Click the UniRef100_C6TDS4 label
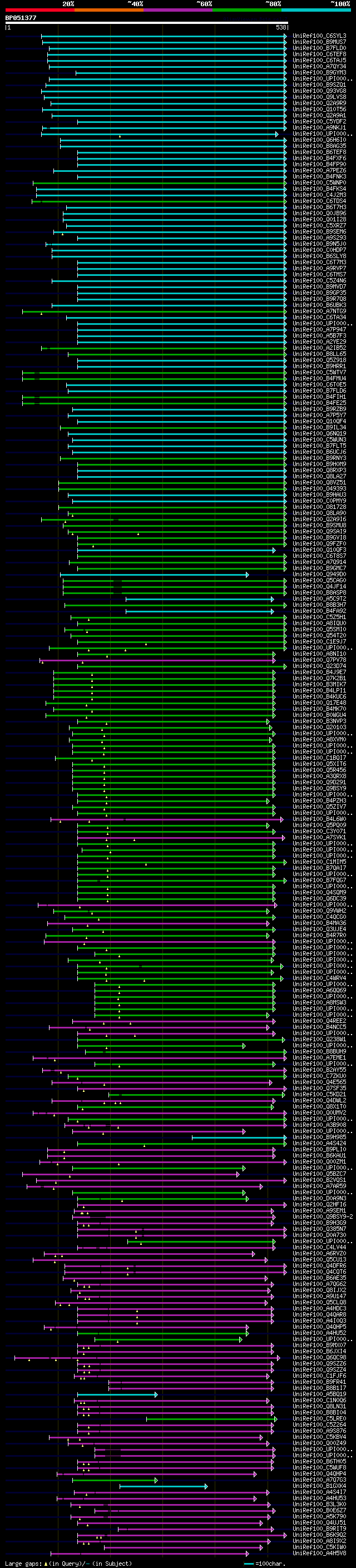 pos(319,201)
